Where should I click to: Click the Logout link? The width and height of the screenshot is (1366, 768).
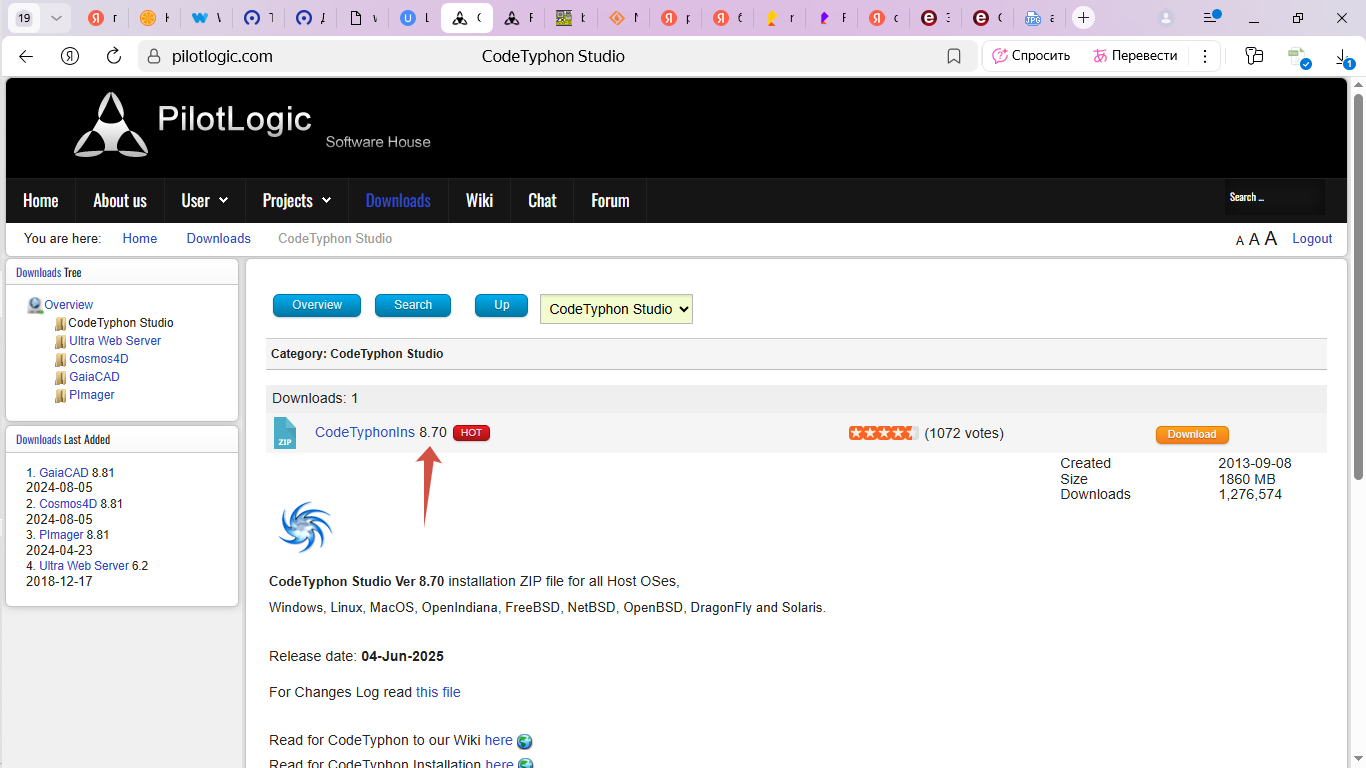point(1312,238)
